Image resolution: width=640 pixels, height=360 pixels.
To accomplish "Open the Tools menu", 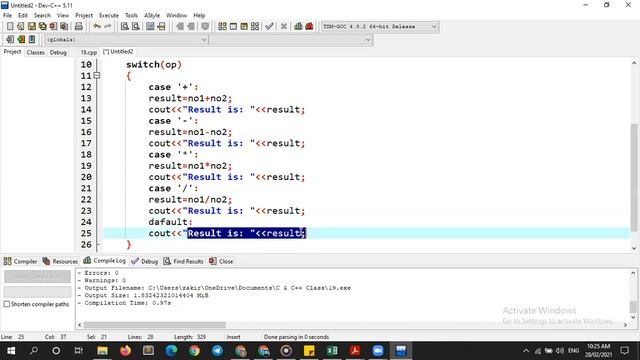I will [131, 16].
